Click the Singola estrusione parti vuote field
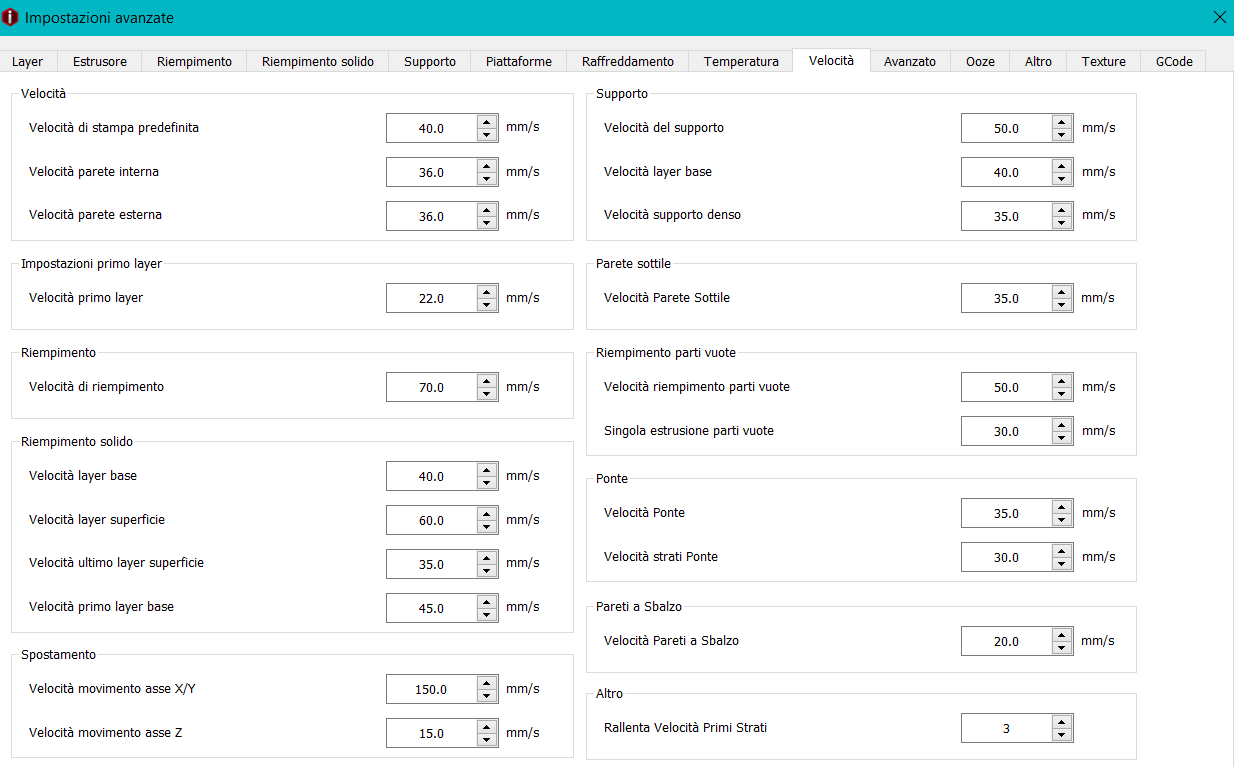The width and height of the screenshot is (1234, 767). [1007, 431]
